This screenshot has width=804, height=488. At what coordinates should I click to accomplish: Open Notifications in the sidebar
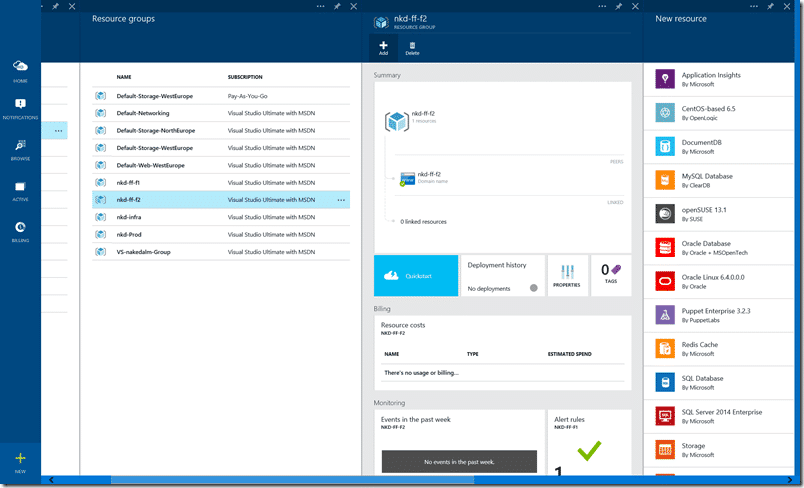tap(20, 109)
